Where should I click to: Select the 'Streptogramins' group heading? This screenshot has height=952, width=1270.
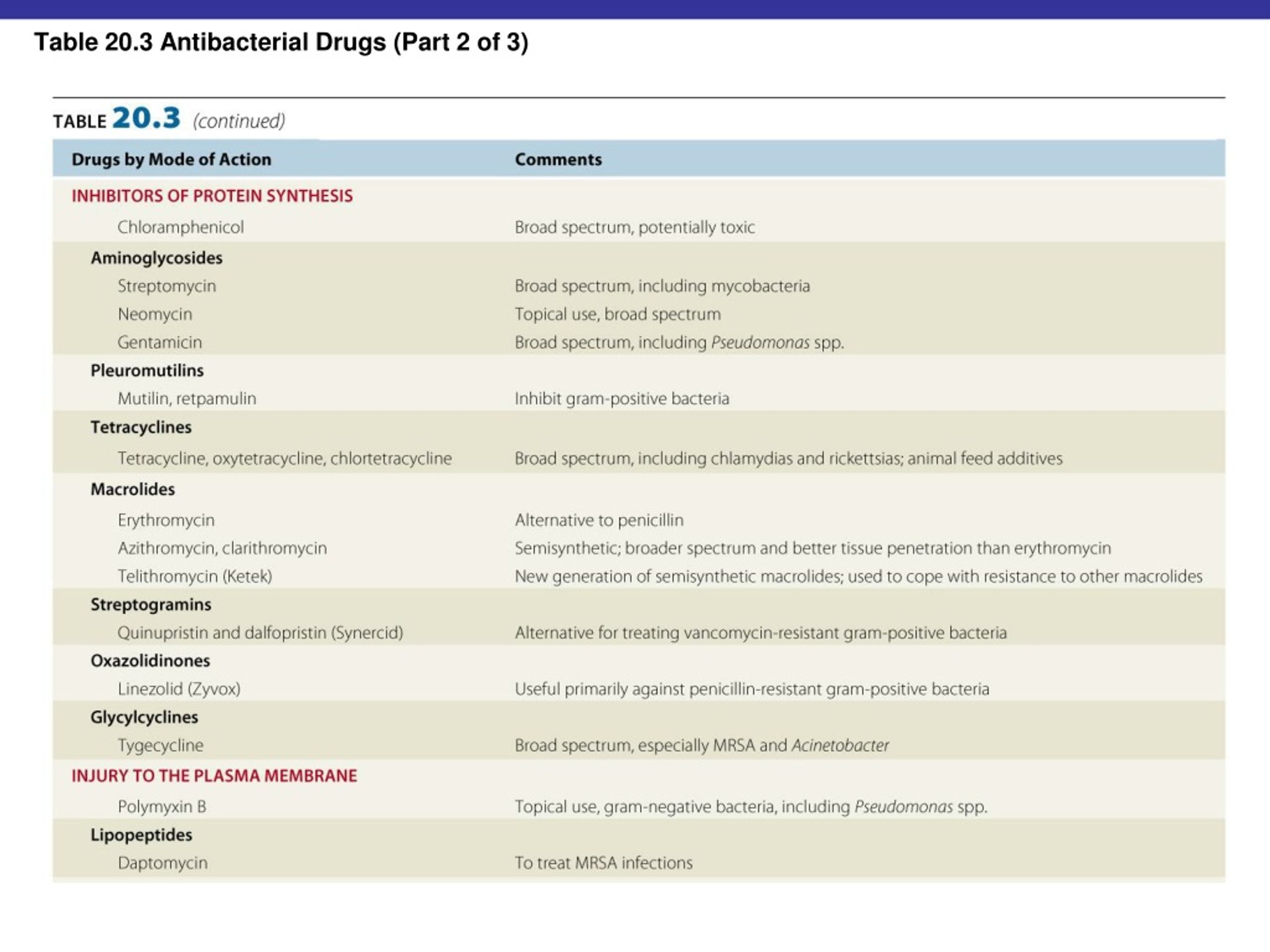tap(151, 605)
